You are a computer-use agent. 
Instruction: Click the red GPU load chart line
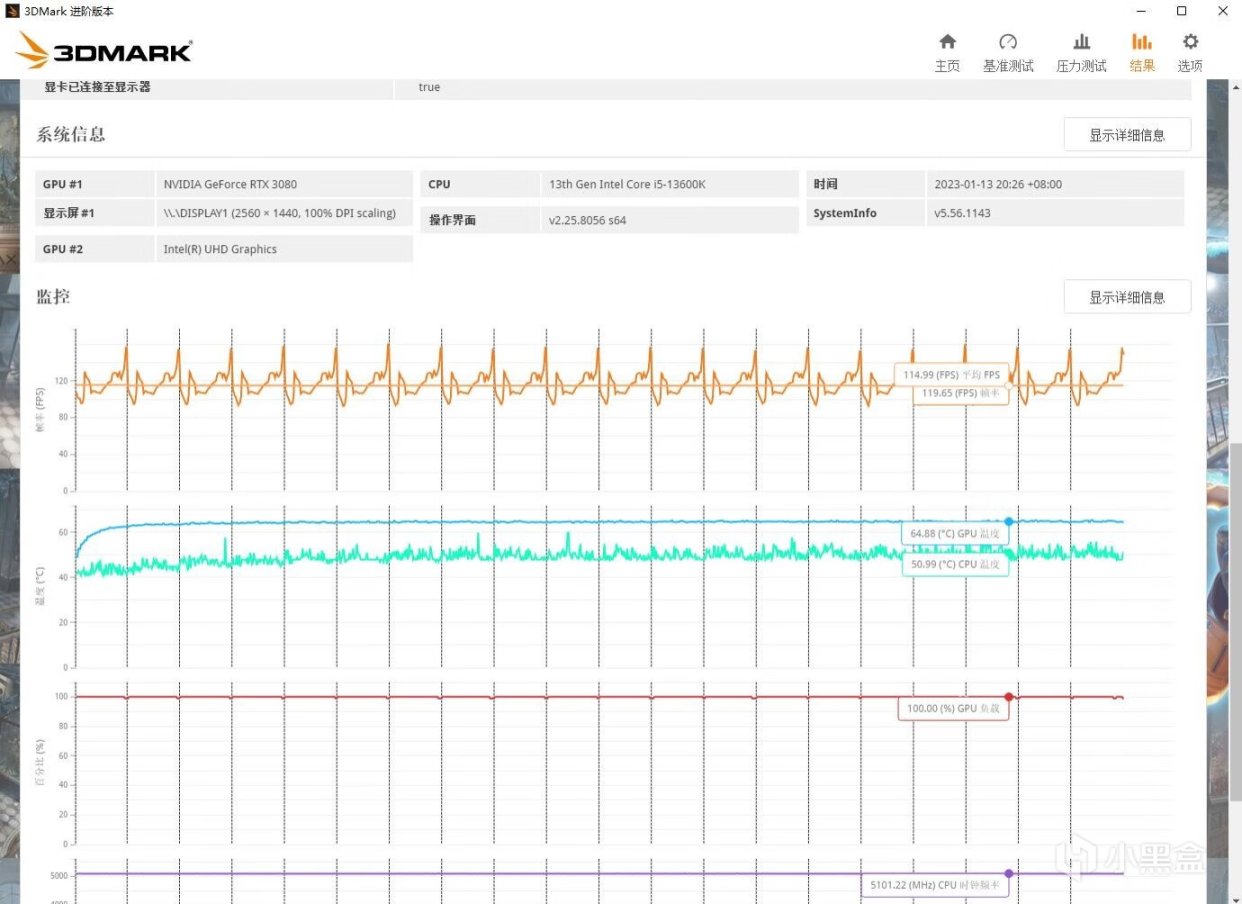[x=598, y=697]
